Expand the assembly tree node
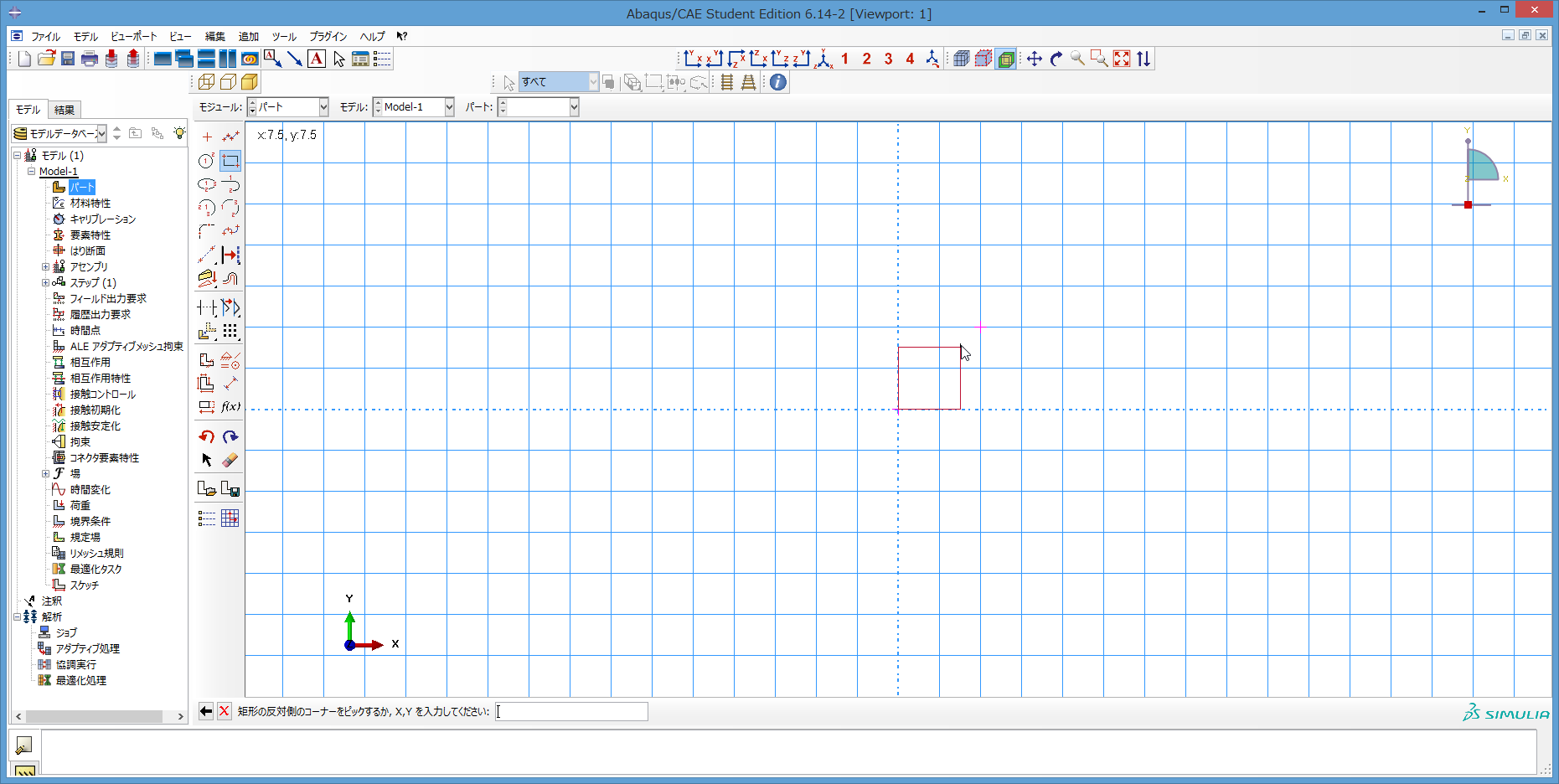Image resolution: width=1559 pixels, height=784 pixels. (46, 267)
